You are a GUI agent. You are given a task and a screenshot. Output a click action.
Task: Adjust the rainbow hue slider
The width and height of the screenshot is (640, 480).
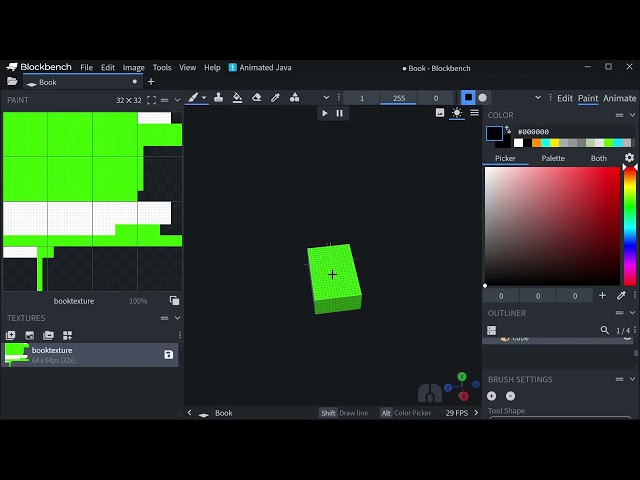pos(630,226)
